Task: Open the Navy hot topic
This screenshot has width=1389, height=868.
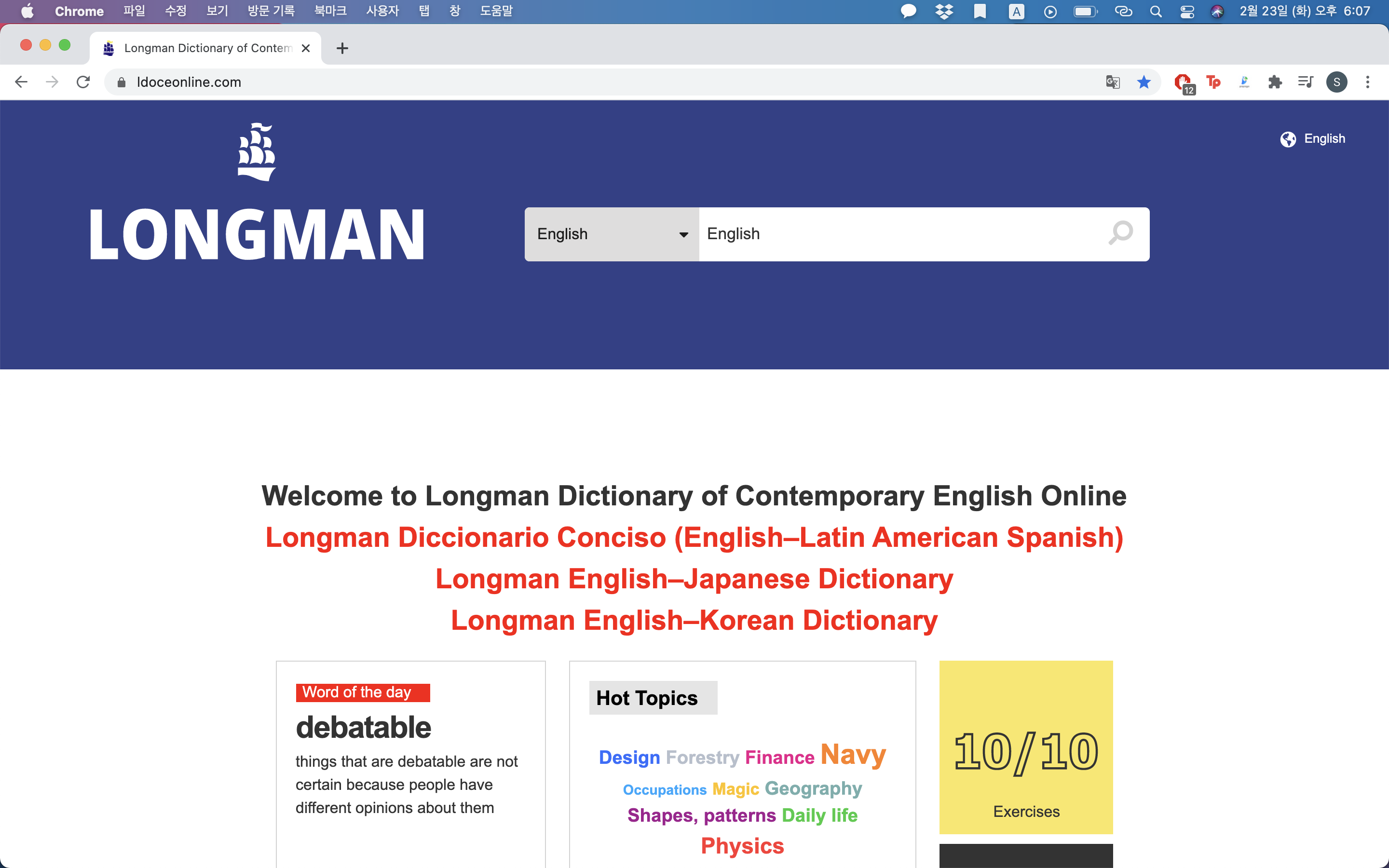Action: coord(853,754)
